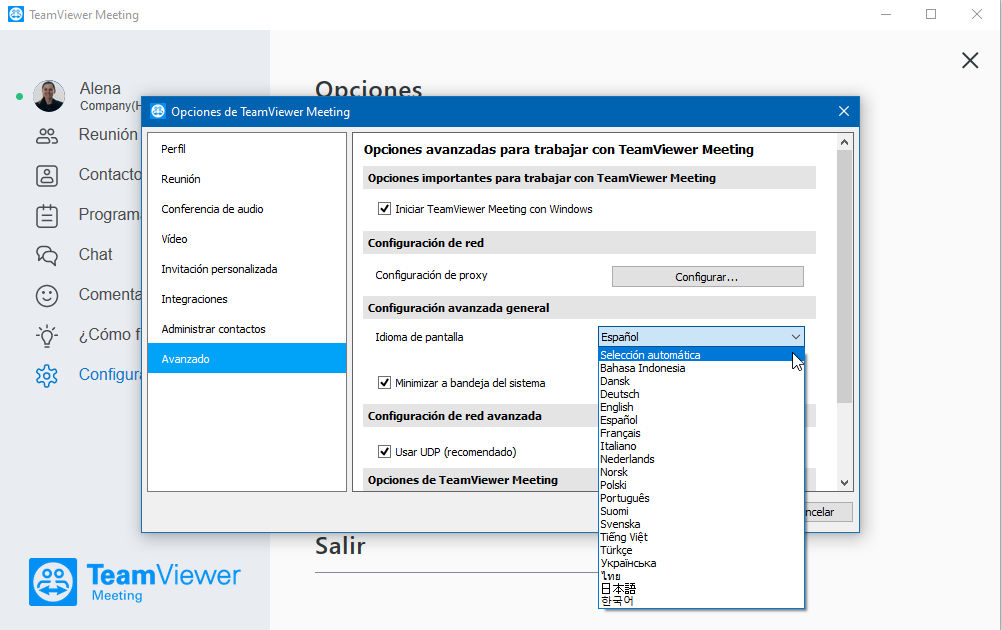Open the Integraciones options category
1002x630 pixels.
(x=247, y=299)
